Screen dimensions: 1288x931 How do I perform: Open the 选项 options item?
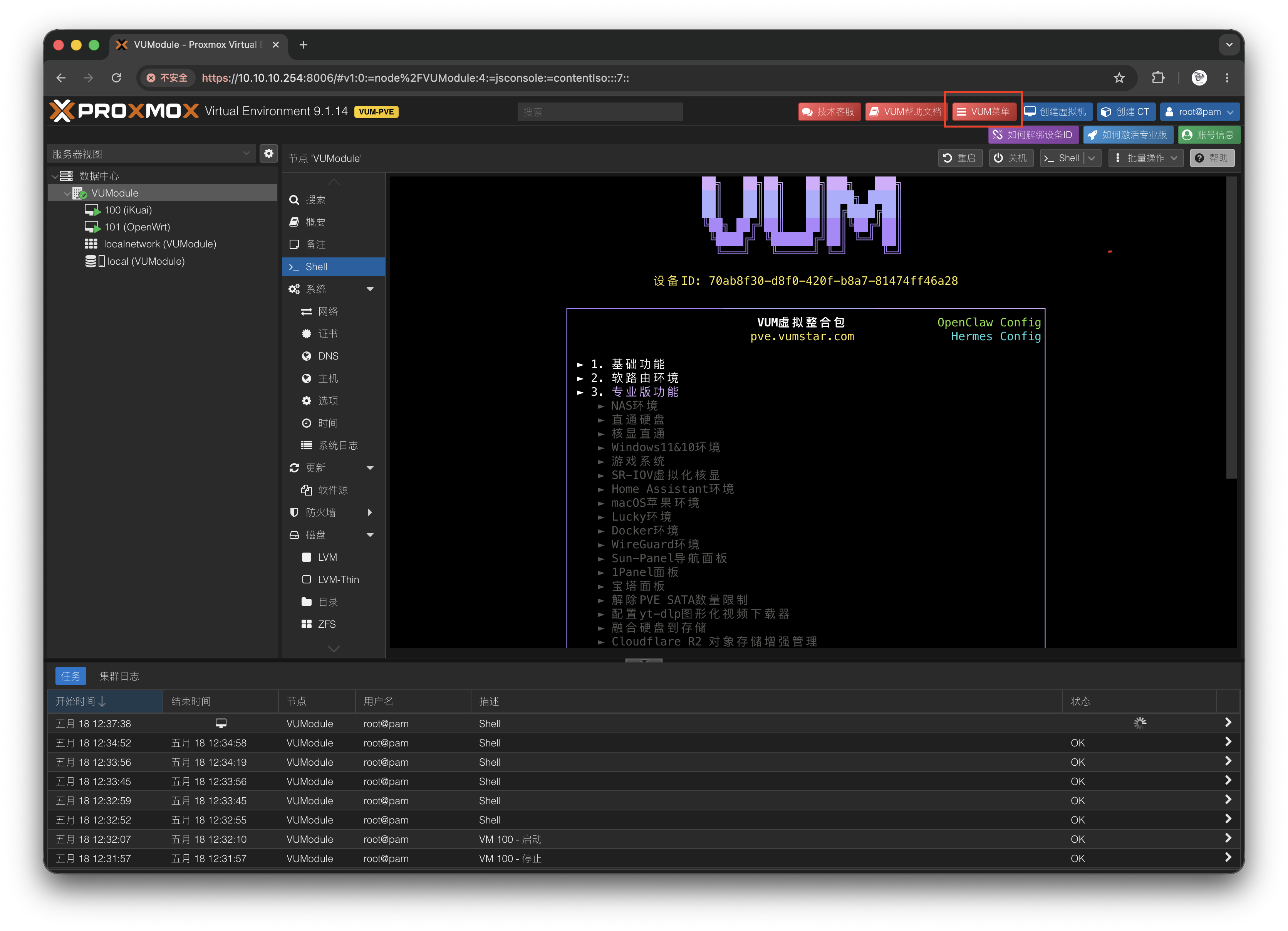333,400
